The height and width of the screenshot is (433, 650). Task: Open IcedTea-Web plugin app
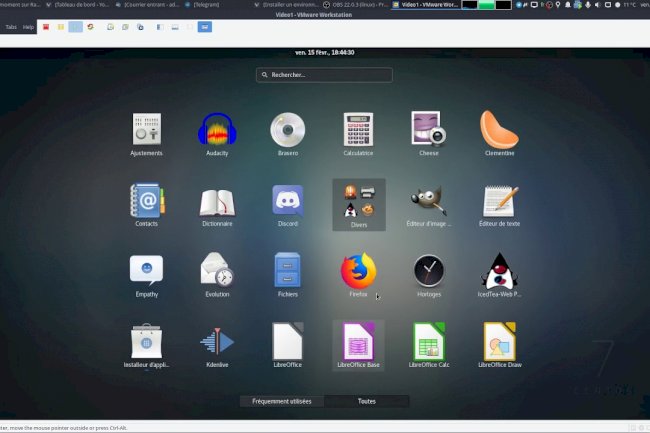tap(500, 276)
